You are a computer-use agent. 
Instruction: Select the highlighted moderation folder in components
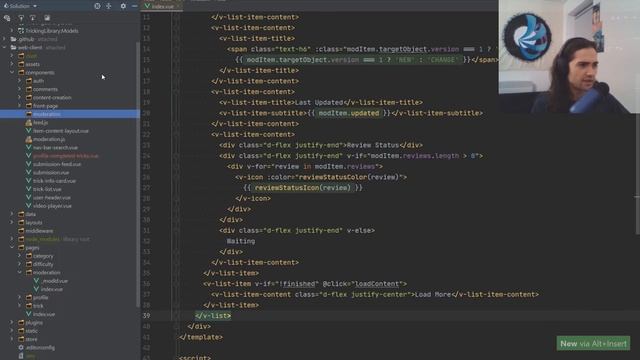pos(69,114)
